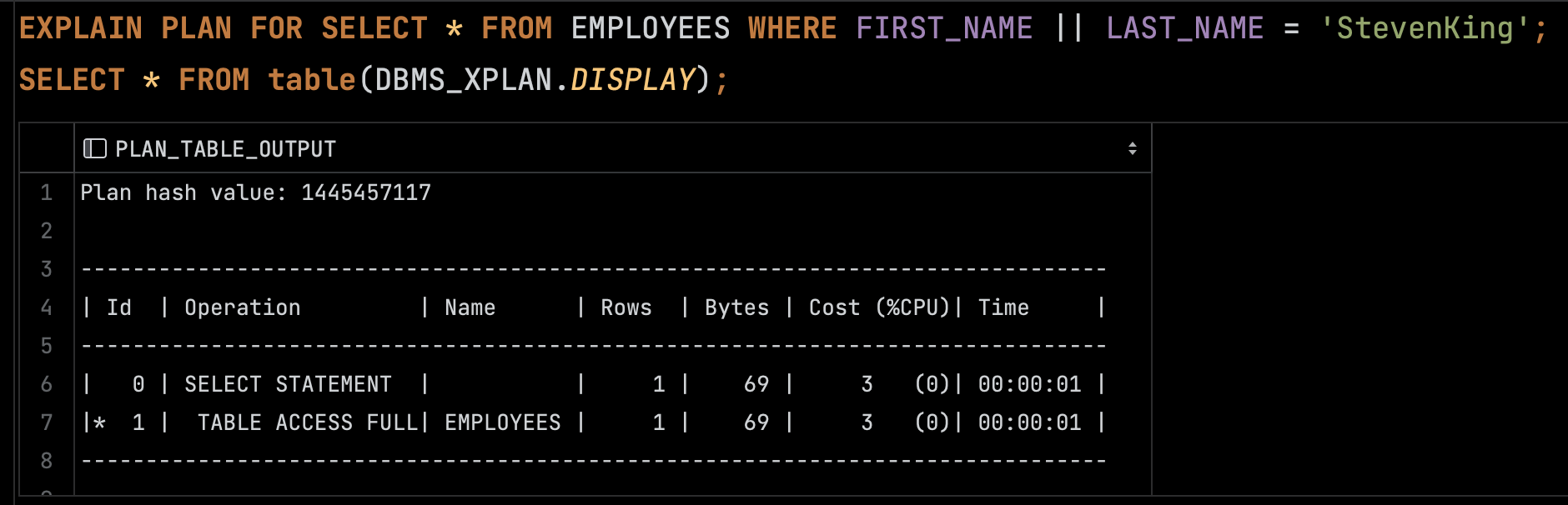Click EMPLOYEES table name in the query

[651, 28]
